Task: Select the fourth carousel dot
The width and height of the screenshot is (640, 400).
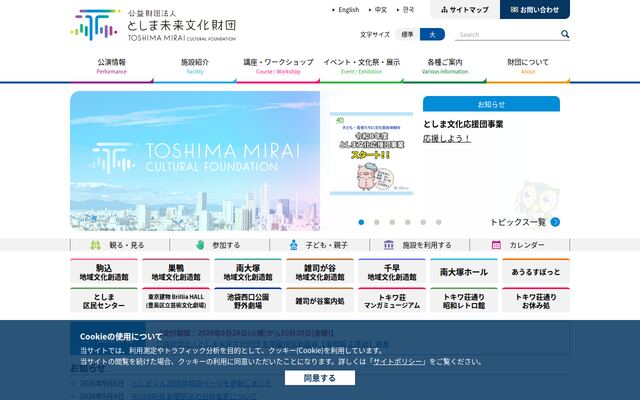Action: click(x=408, y=222)
